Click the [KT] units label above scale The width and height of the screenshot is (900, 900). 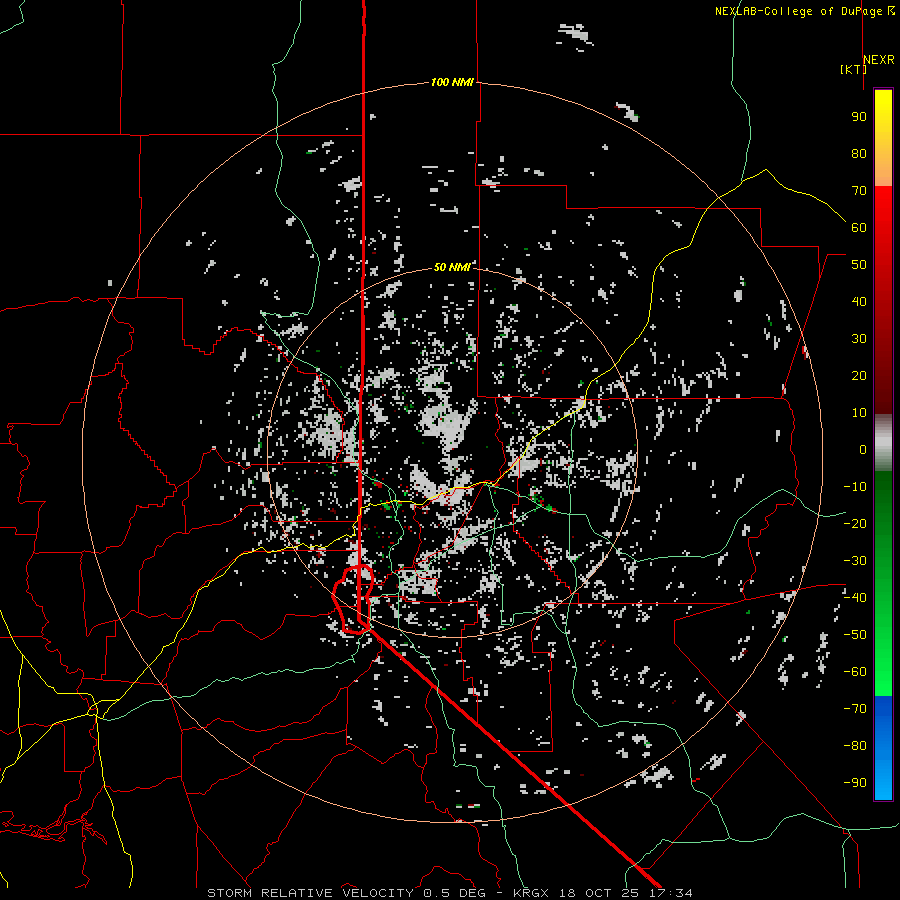coord(853,69)
